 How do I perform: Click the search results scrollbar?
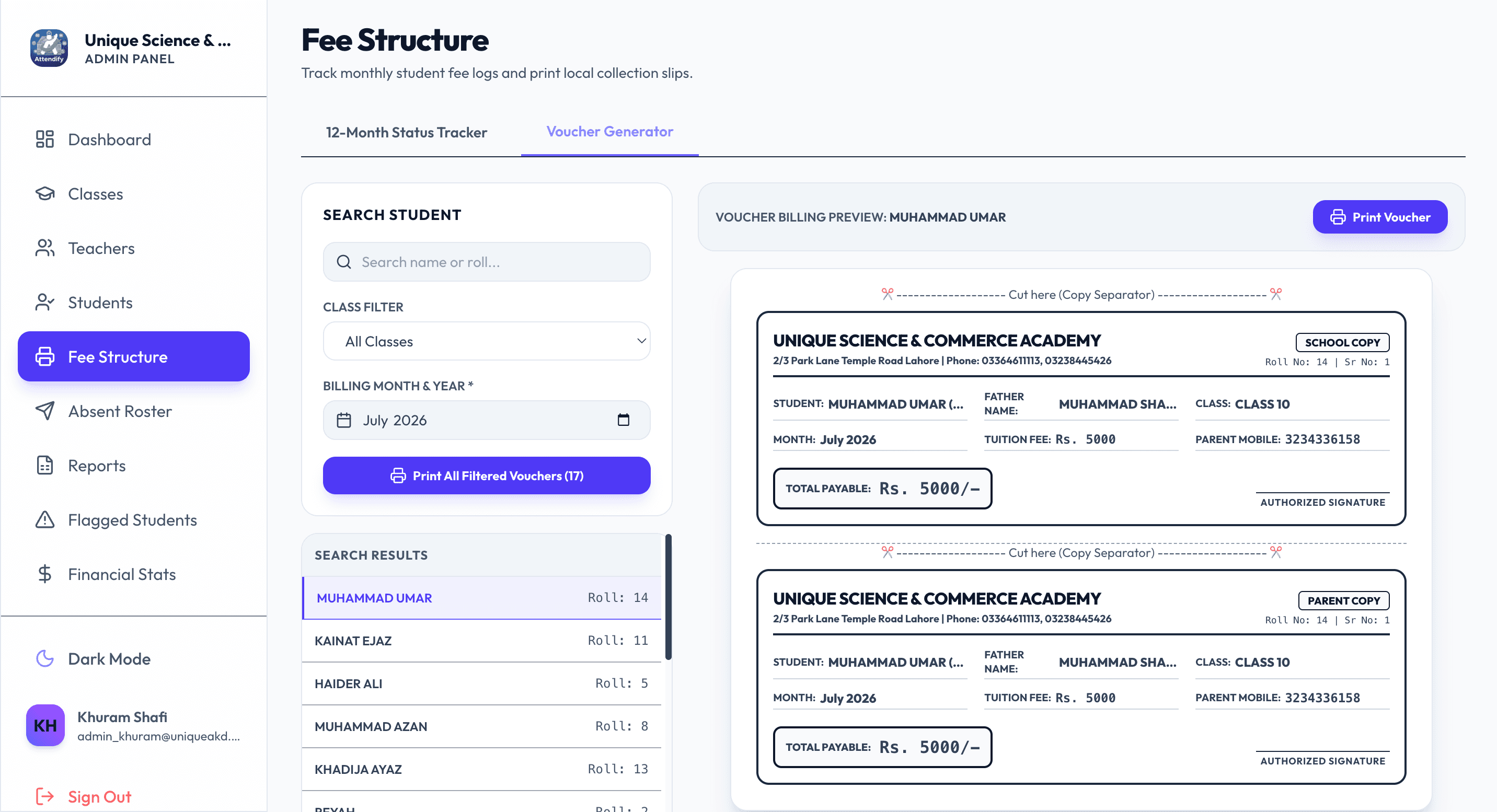tap(669, 597)
